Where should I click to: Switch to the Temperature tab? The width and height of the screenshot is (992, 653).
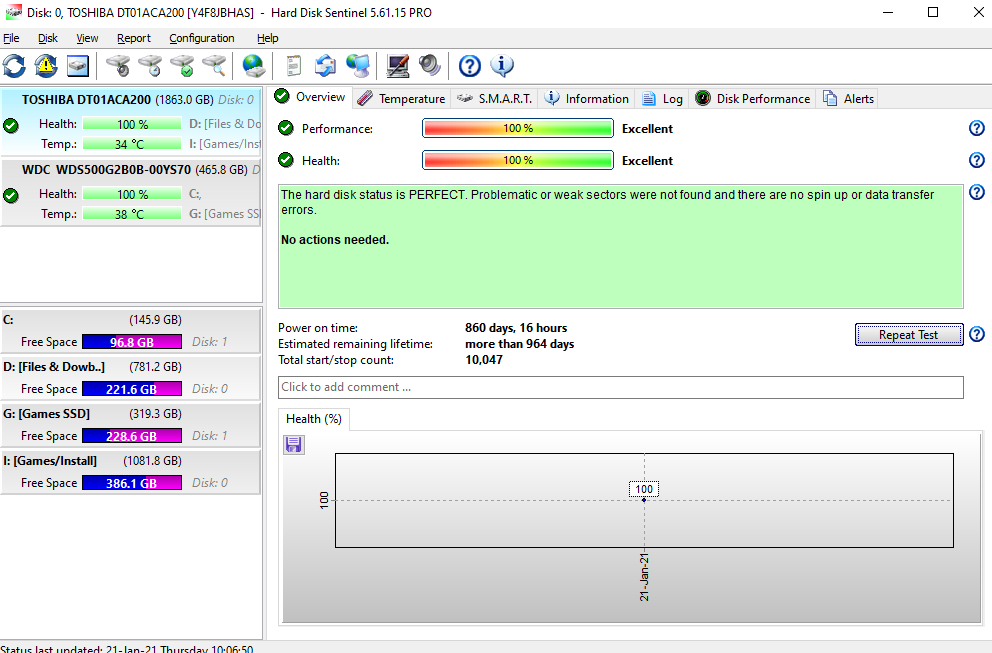tap(401, 98)
